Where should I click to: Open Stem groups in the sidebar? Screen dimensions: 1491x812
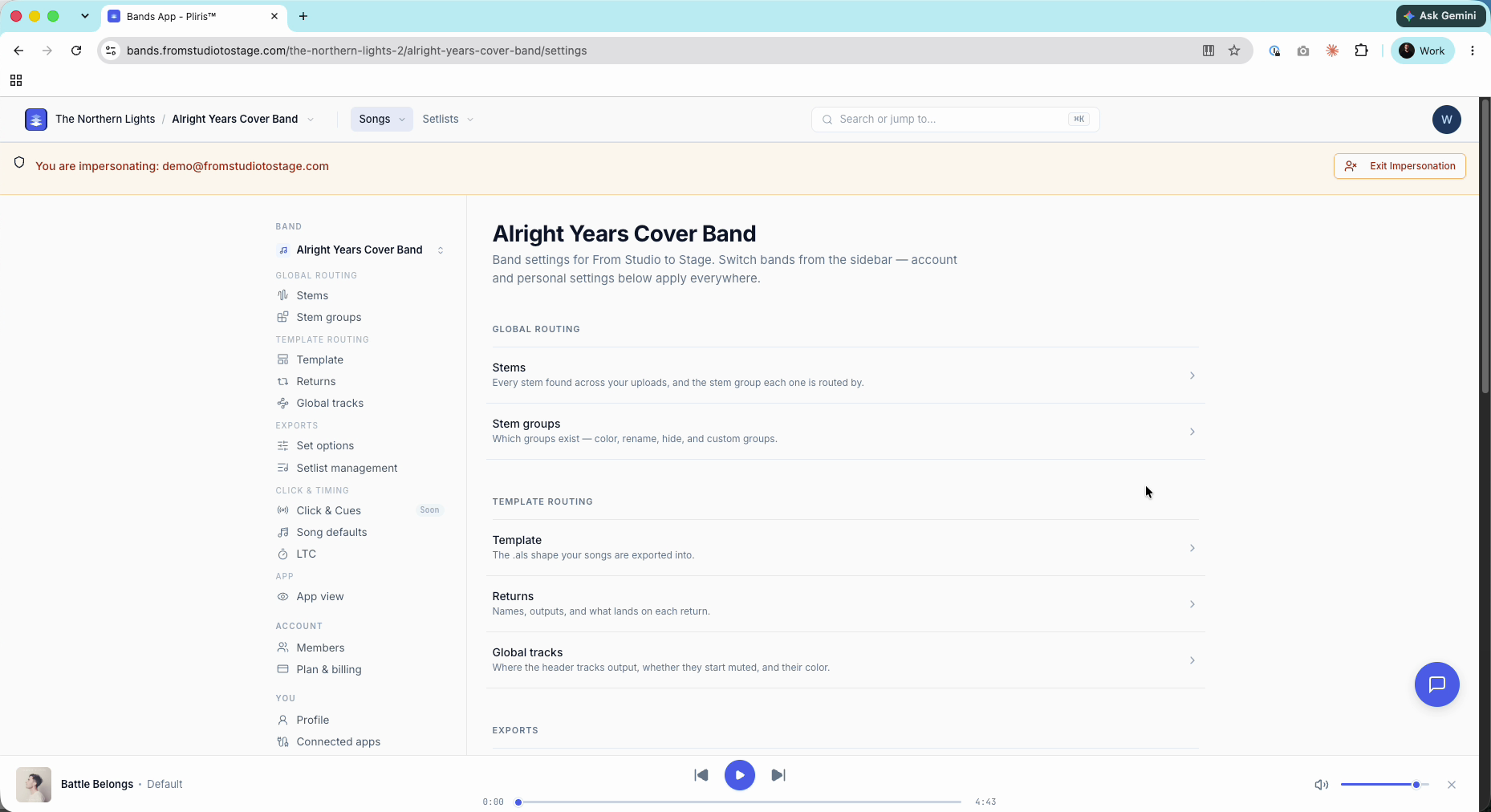click(328, 317)
